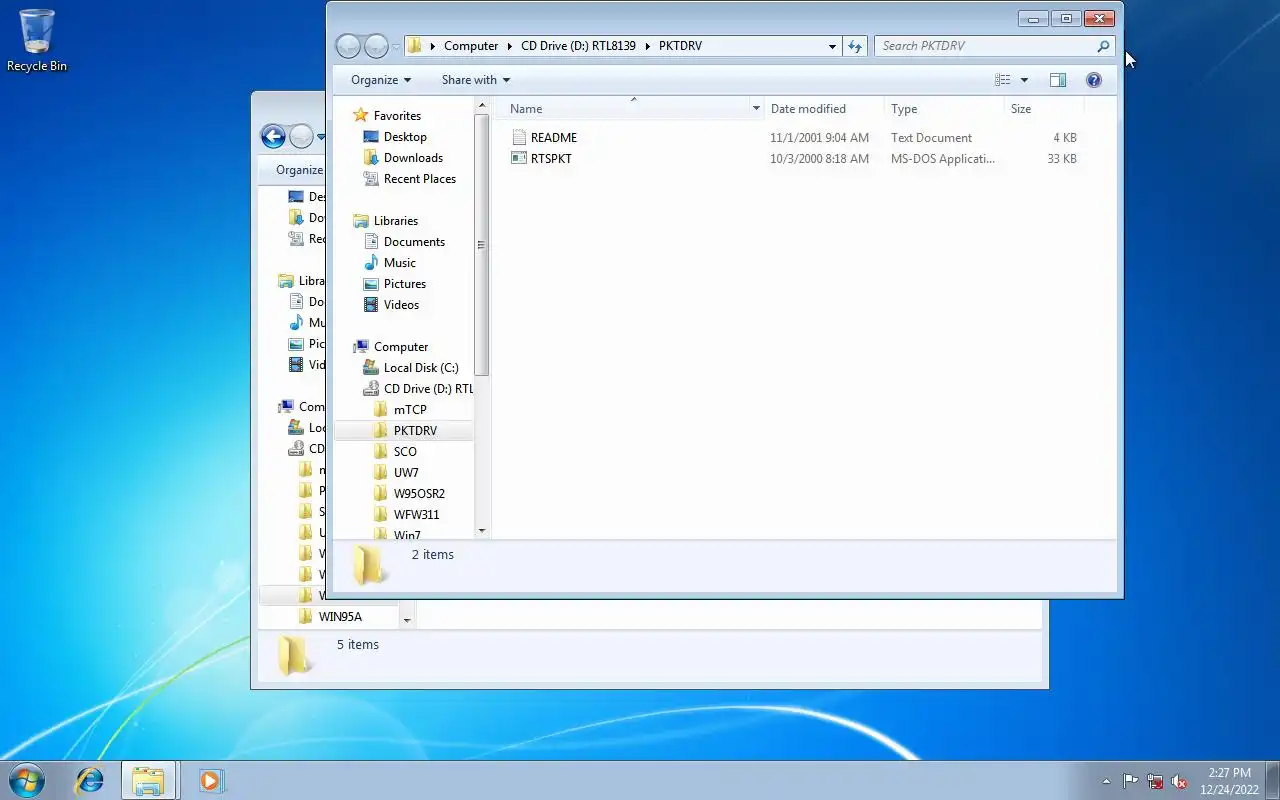Open the Videos library

[x=401, y=305]
